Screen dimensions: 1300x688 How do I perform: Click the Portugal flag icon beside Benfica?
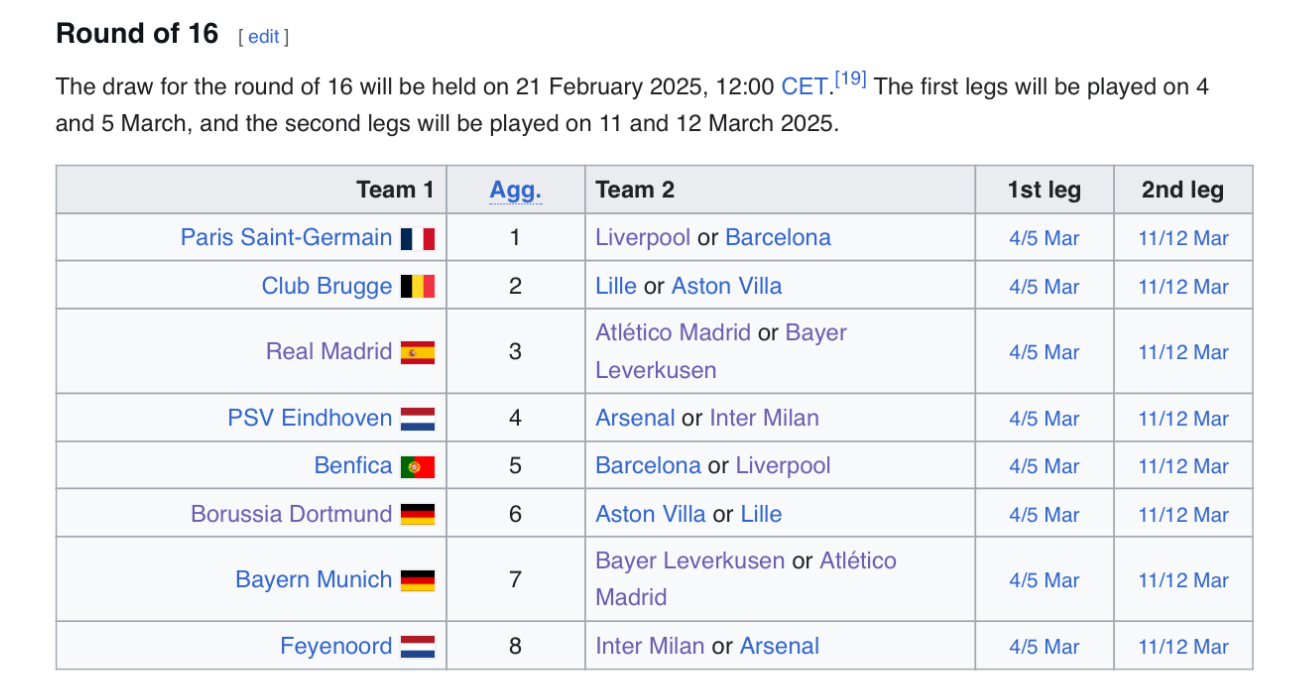point(417,467)
